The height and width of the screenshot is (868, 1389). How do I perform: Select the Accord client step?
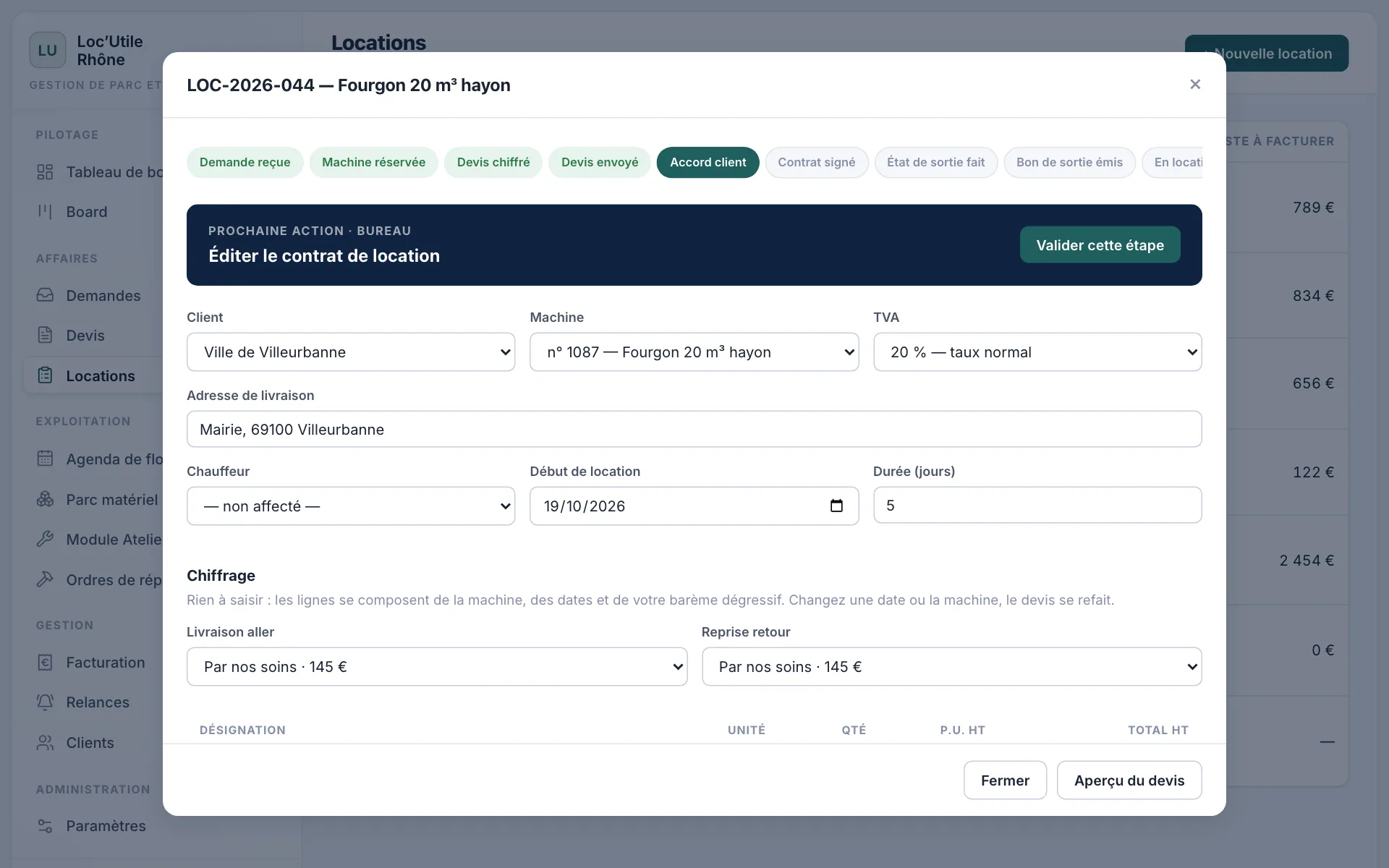click(x=708, y=162)
